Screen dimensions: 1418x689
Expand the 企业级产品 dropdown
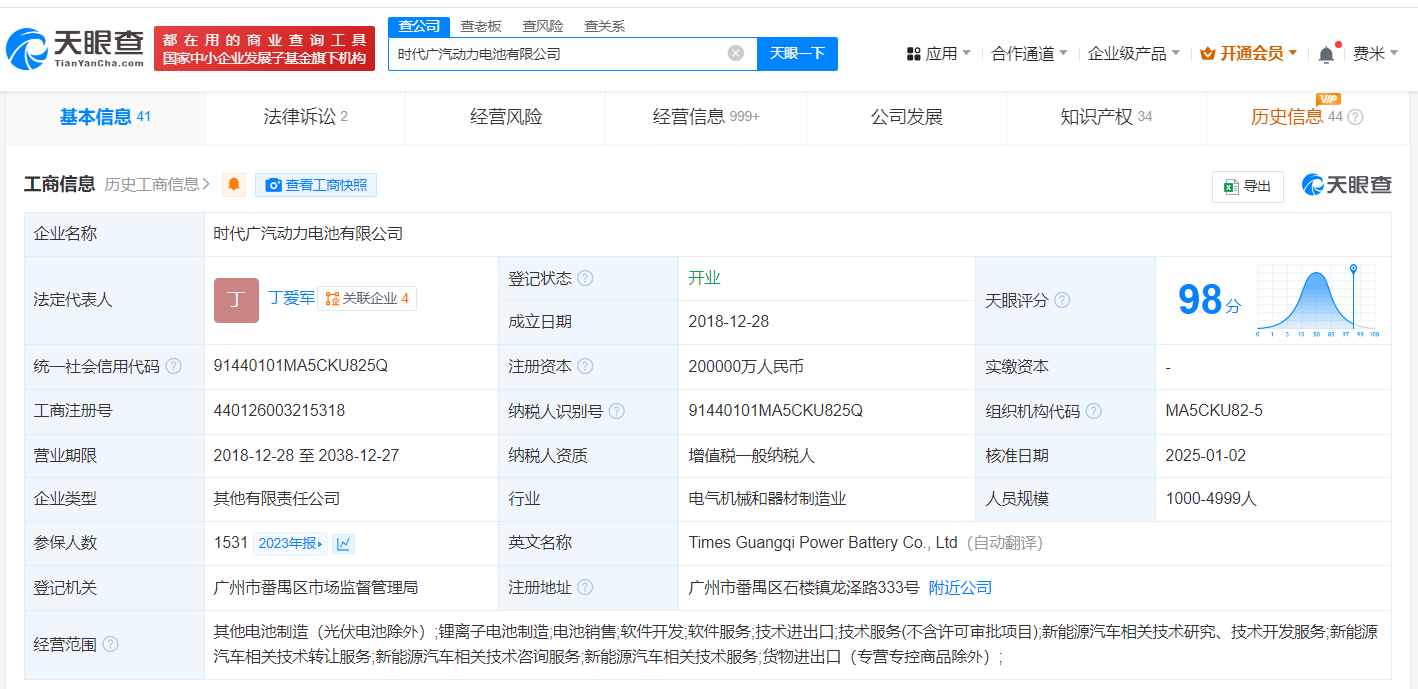pos(1133,53)
